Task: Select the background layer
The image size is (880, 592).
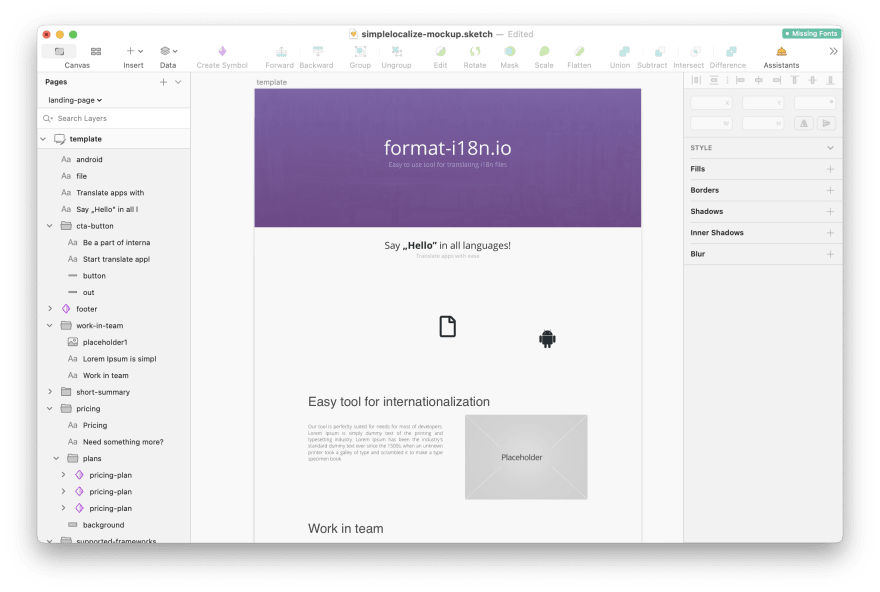Action: tap(114, 525)
